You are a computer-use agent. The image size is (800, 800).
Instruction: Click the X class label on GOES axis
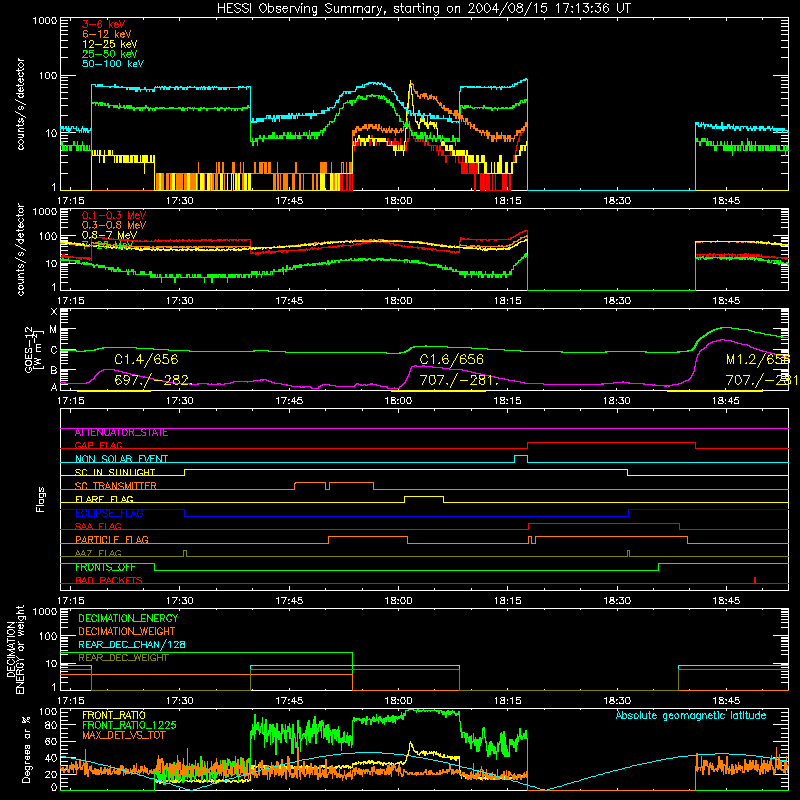tap(54, 312)
